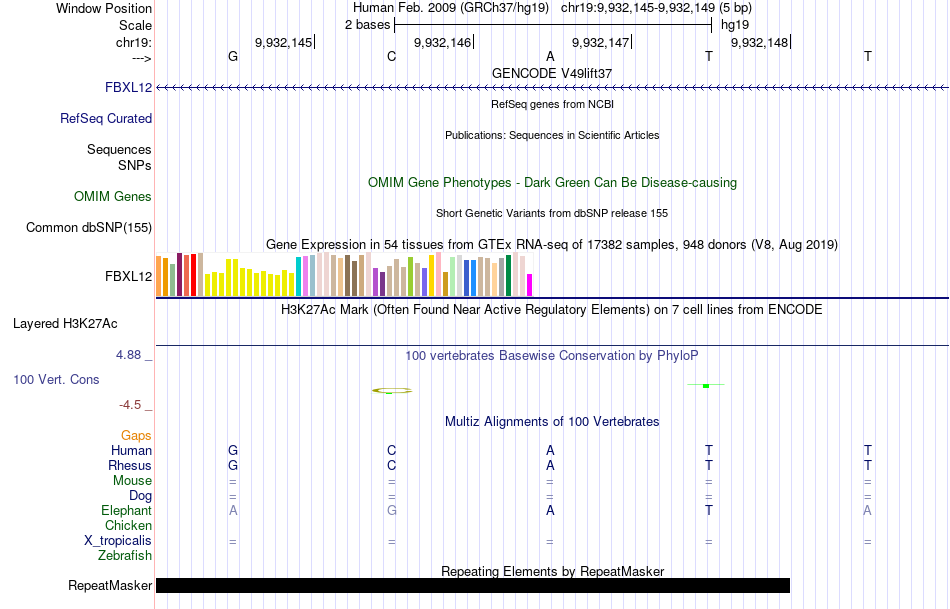This screenshot has height=609, width=950.
Task: Click the 100 Vert. Cons track label
Action: 56,379
